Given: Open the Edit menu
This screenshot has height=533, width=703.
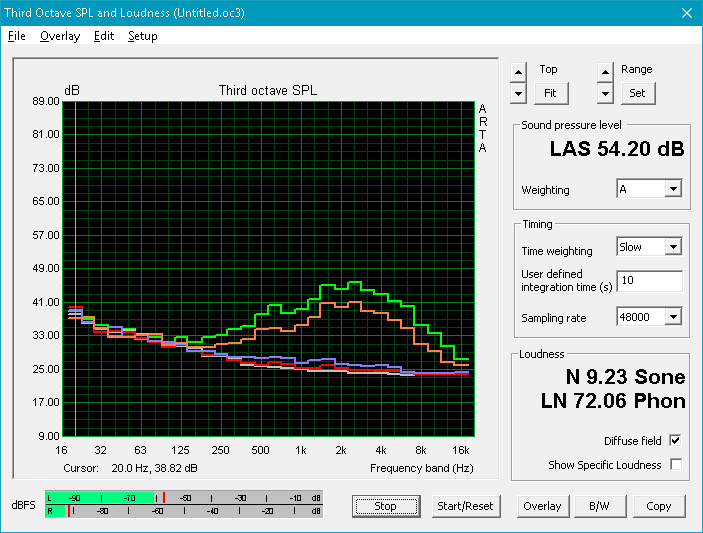Looking at the screenshot, I should point(104,36).
